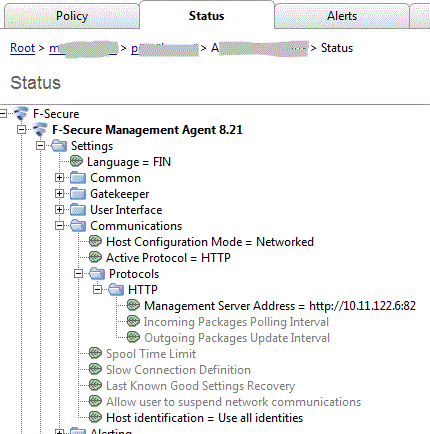Collapse the Communications folder
Image resolution: width=430 pixels, height=434 pixels.
click(x=59, y=225)
